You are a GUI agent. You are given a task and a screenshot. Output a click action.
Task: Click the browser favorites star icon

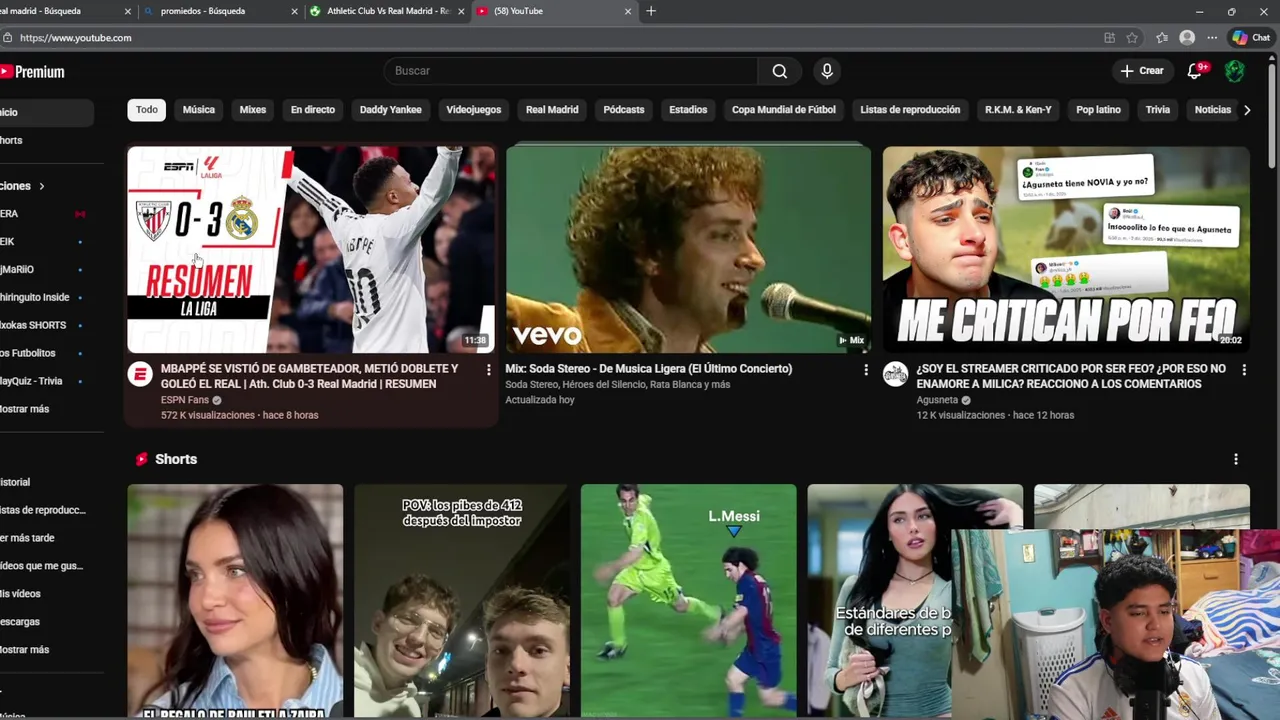(1132, 38)
